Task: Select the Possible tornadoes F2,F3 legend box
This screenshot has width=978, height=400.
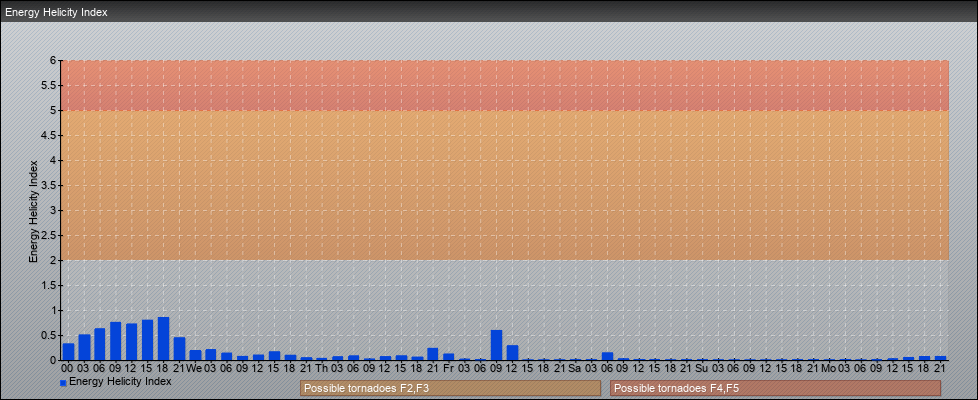Action: click(450, 388)
